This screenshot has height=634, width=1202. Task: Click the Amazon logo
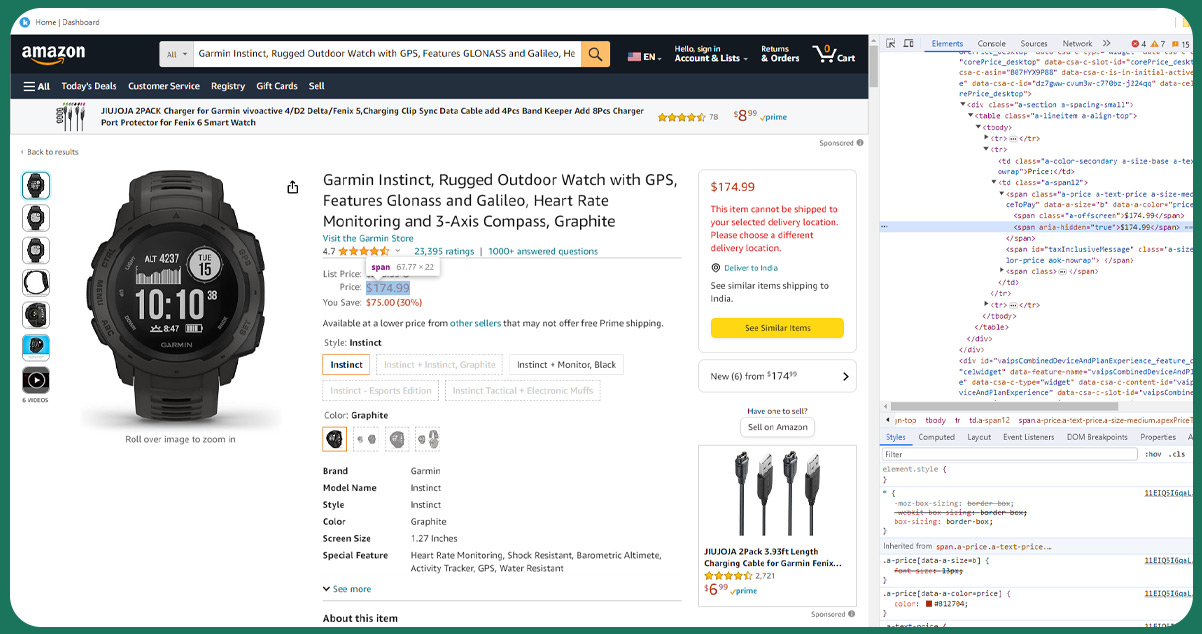coord(52,55)
